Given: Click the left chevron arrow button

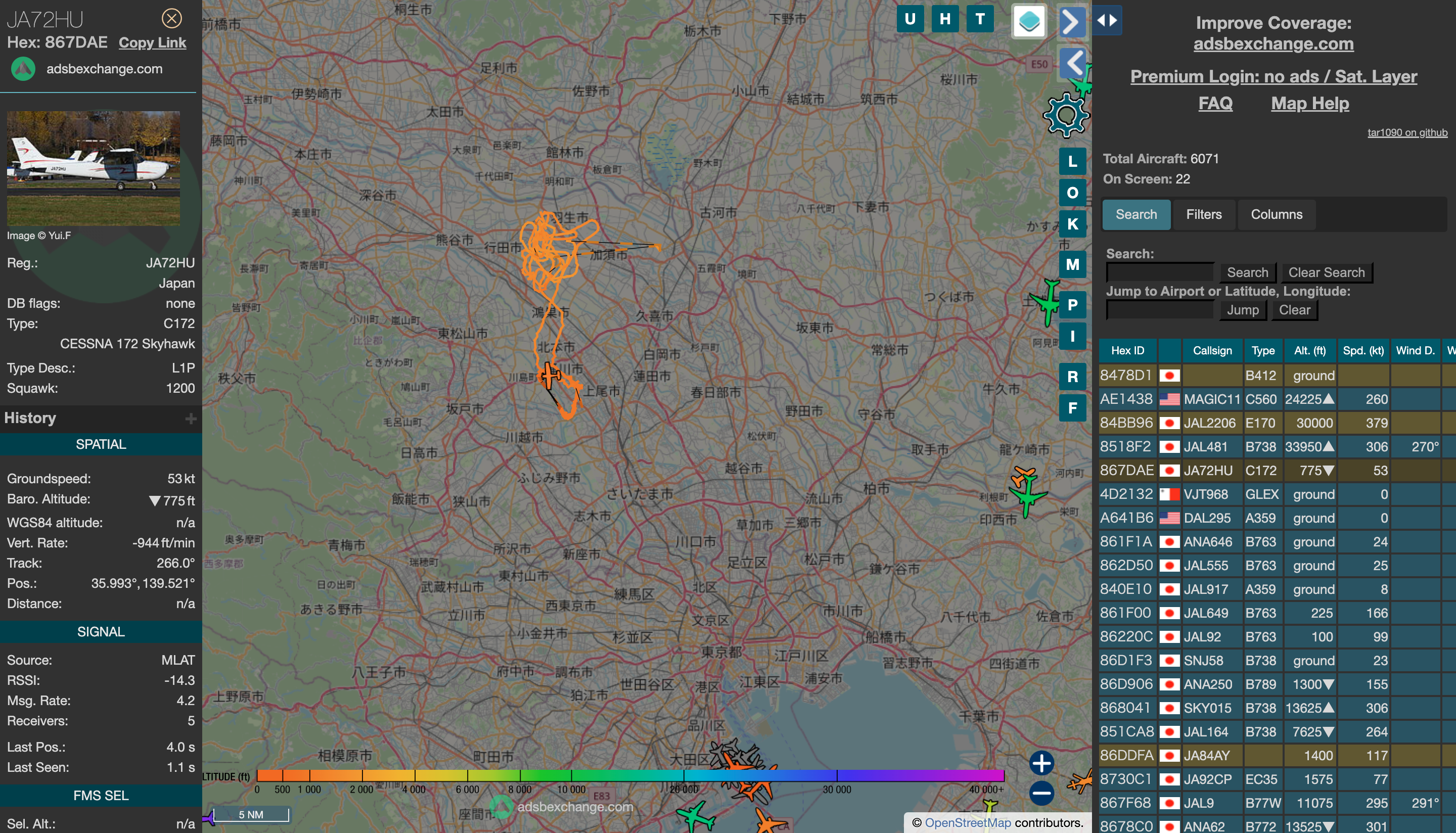Looking at the screenshot, I should pos(1073,63).
